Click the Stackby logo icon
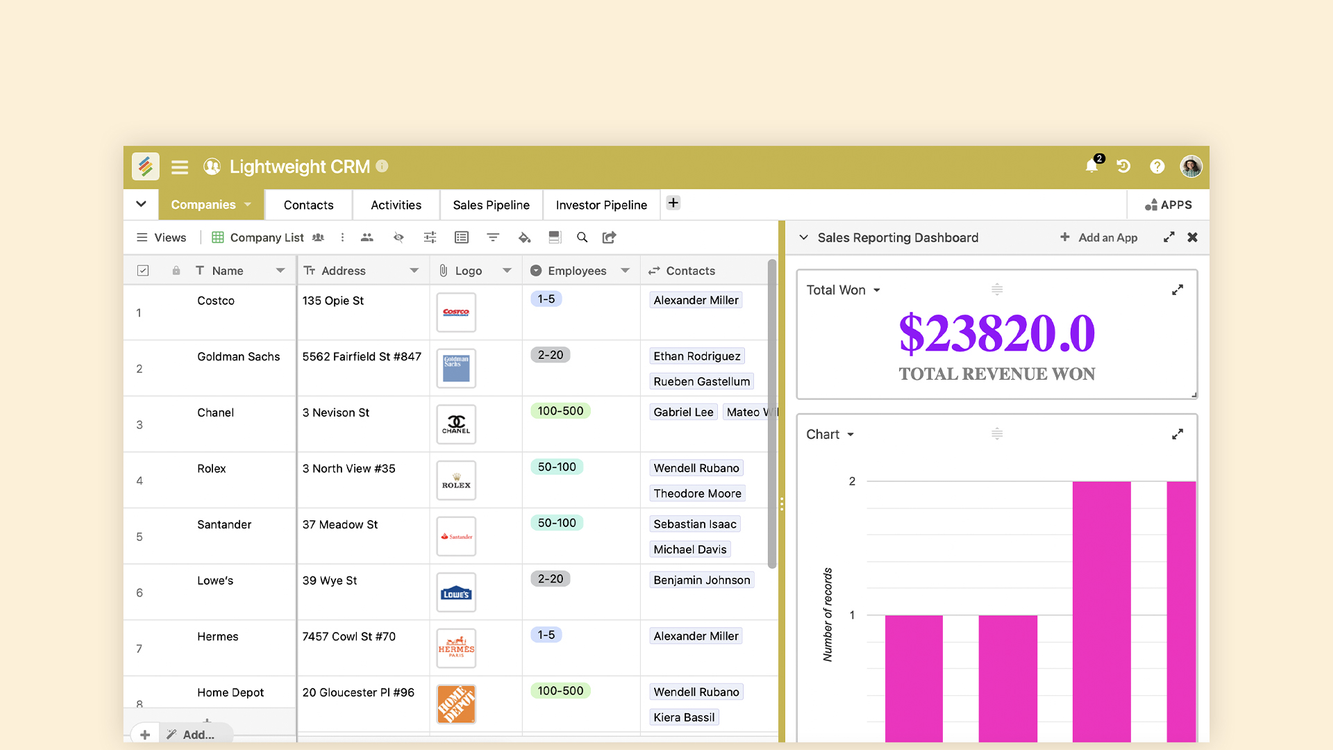The width and height of the screenshot is (1333, 750). (145, 166)
